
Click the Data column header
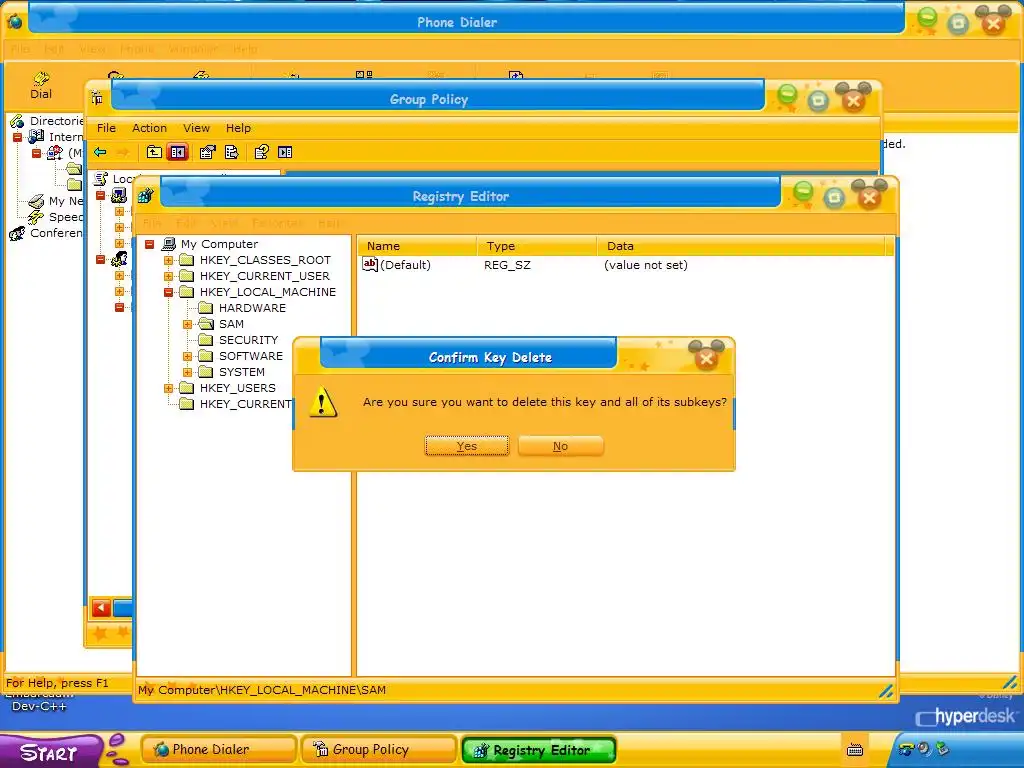pos(741,246)
